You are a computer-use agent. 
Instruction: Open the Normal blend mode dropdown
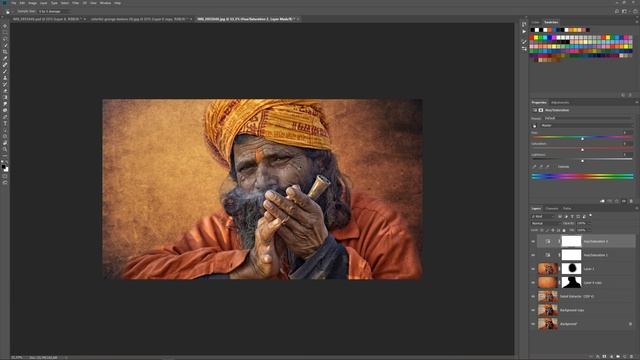546,223
